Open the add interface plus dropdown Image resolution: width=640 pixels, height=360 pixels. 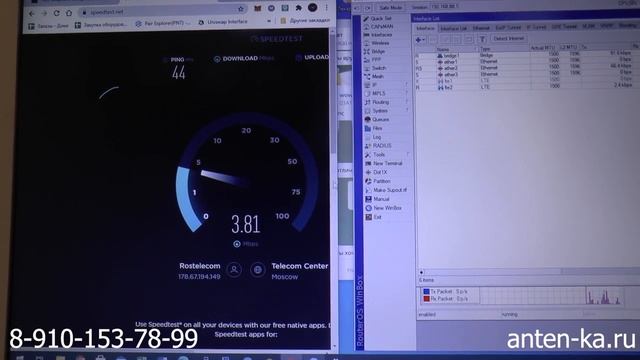(x=420, y=40)
